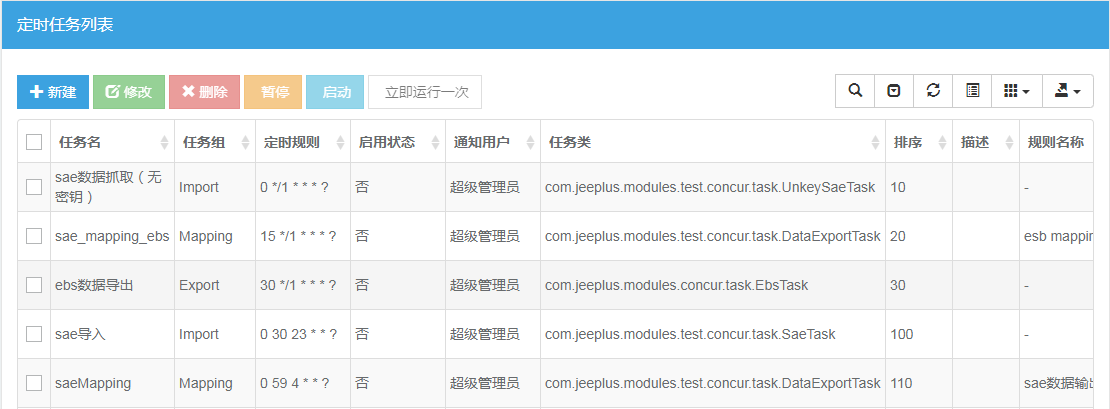Select the ebs数据导出 task name cell
This screenshot has width=1110, height=409.
point(113,285)
